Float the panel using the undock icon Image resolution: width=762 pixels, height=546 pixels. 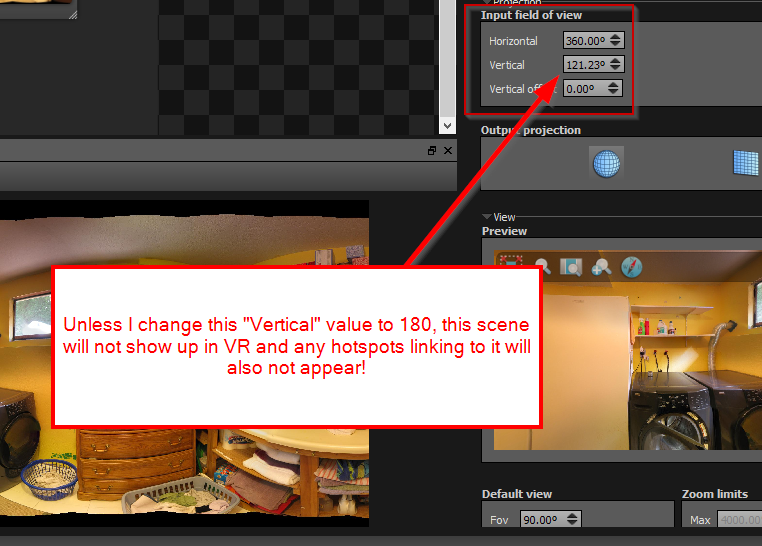(432, 151)
